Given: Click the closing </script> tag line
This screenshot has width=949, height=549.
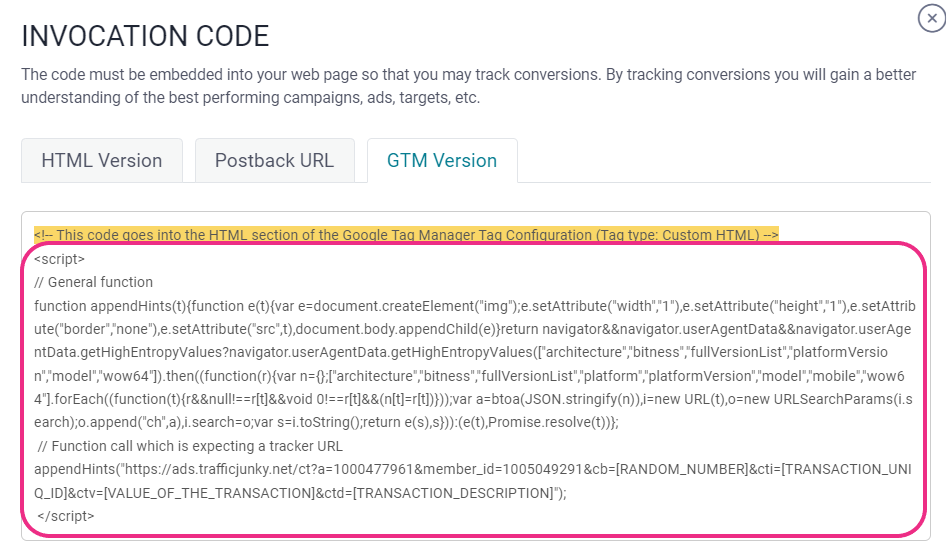Looking at the screenshot, I should pos(65,516).
